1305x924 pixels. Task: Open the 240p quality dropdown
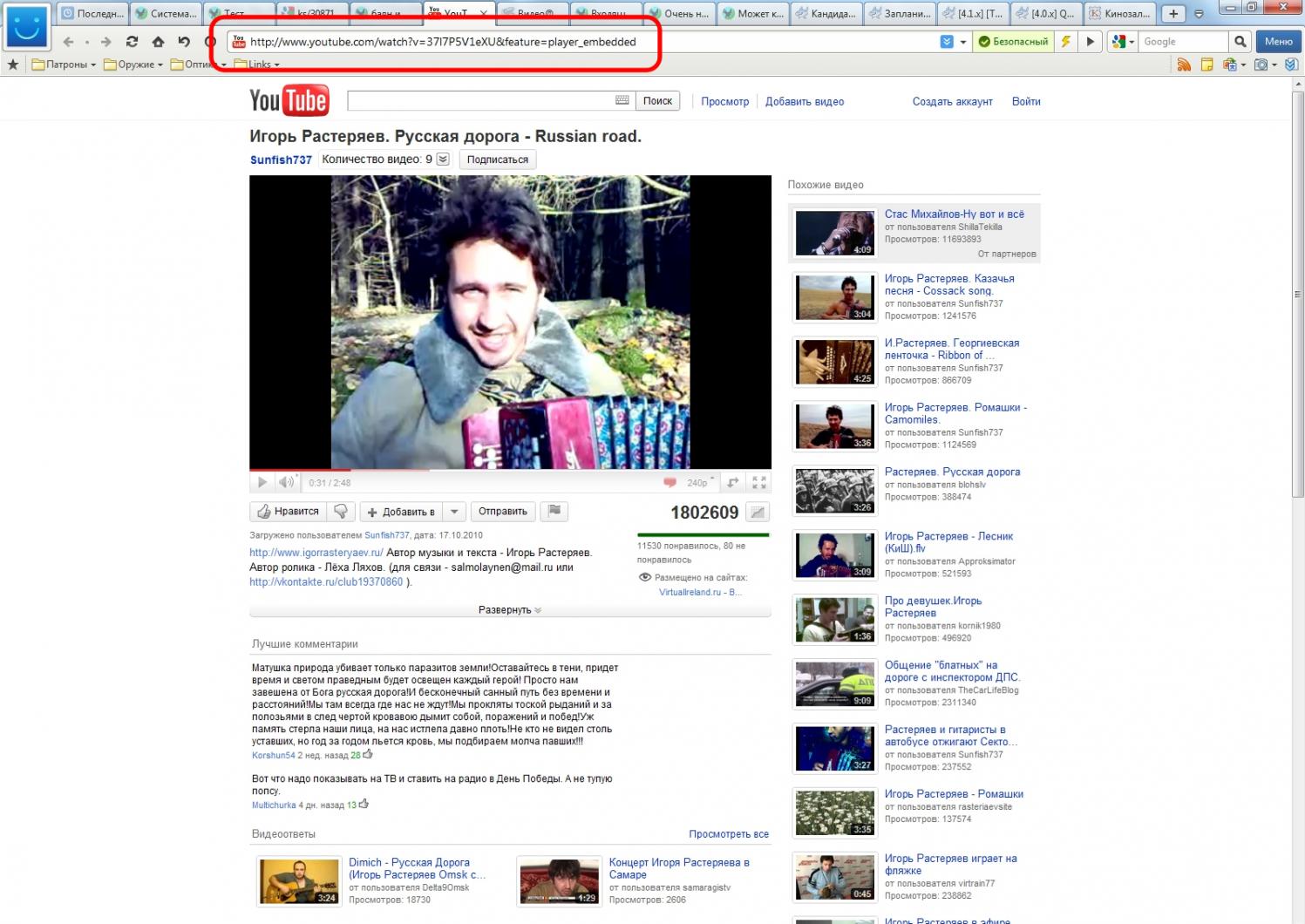[x=699, y=482]
